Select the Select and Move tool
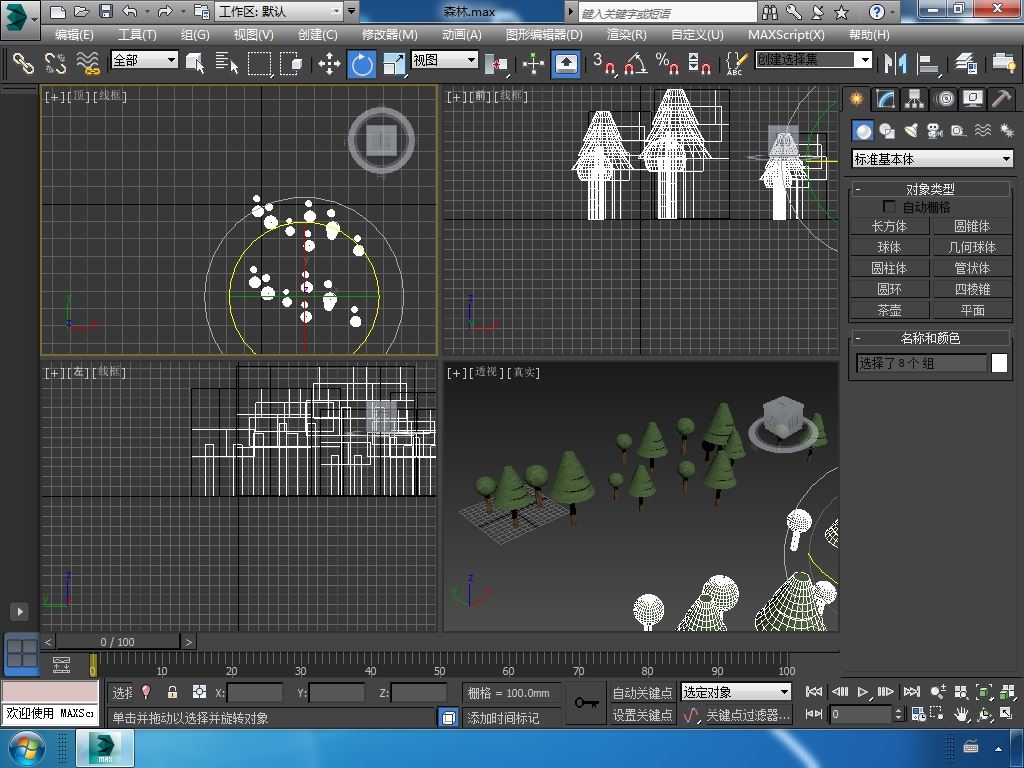 click(x=329, y=64)
